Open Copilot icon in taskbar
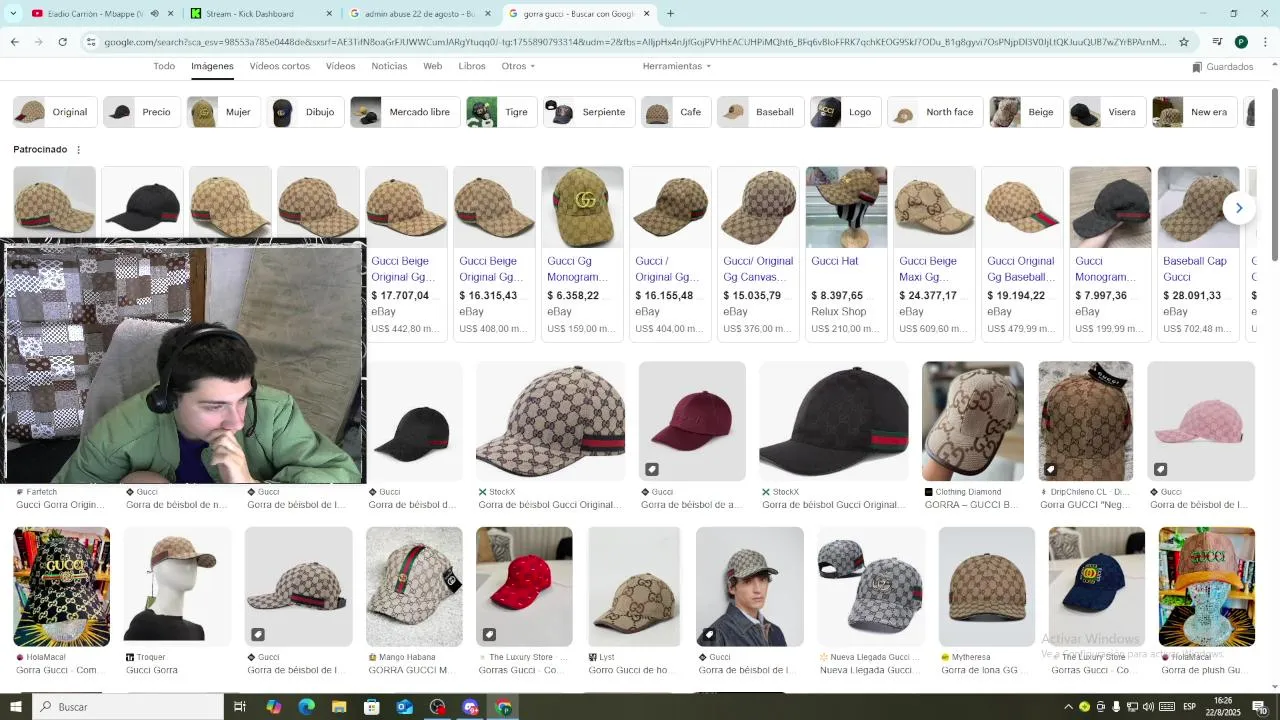The width and height of the screenshot is (1280, 720). pos(273,707)
